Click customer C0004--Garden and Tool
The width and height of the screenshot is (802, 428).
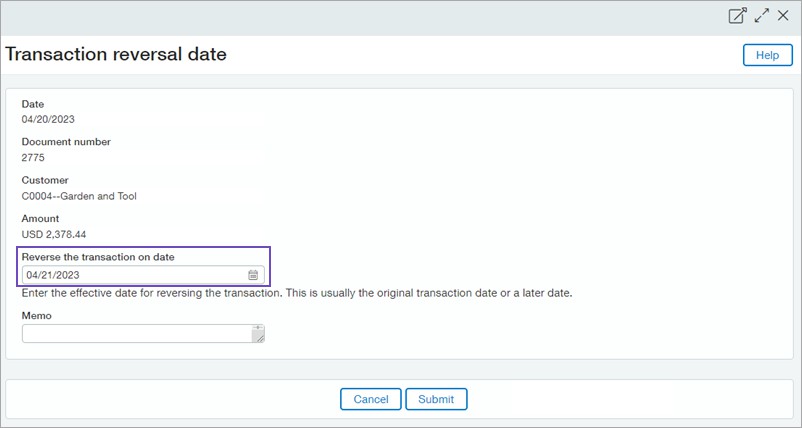[x=79, y=196]
